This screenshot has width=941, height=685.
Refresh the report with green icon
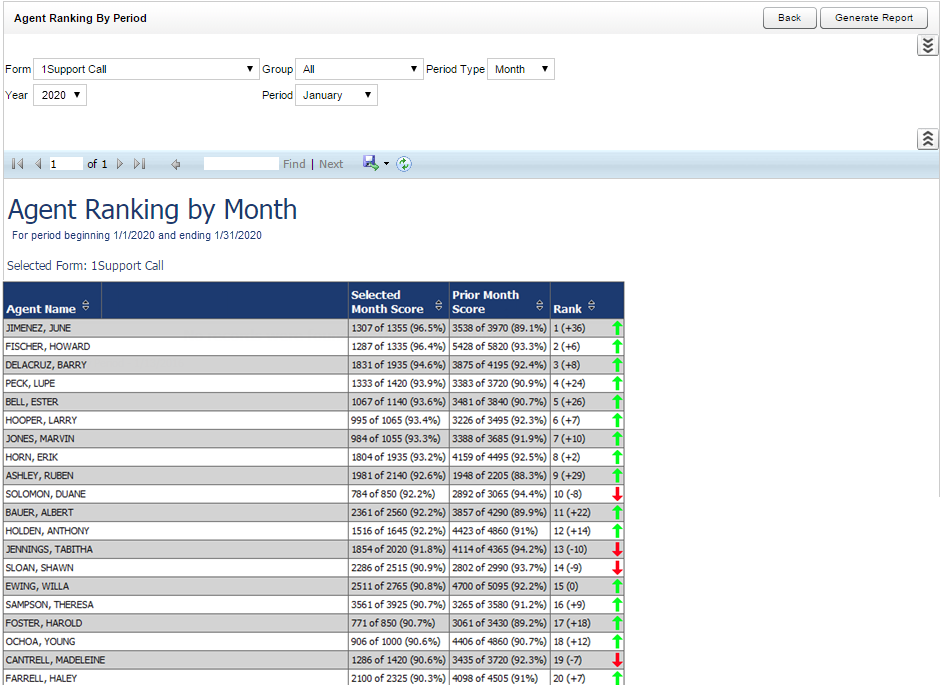point(404,164)
